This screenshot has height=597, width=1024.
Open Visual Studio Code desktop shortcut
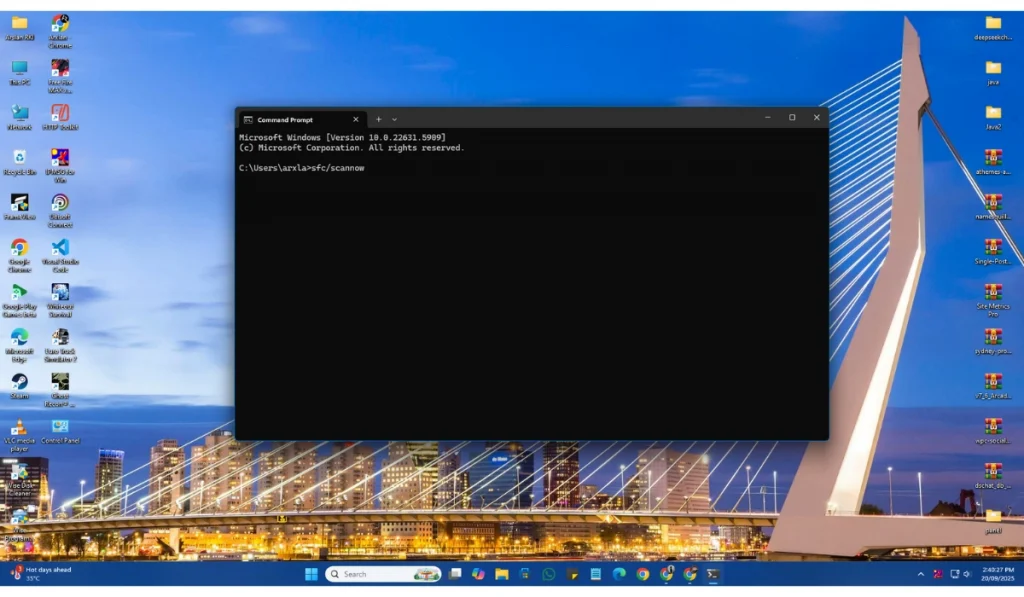pos(60,248)
